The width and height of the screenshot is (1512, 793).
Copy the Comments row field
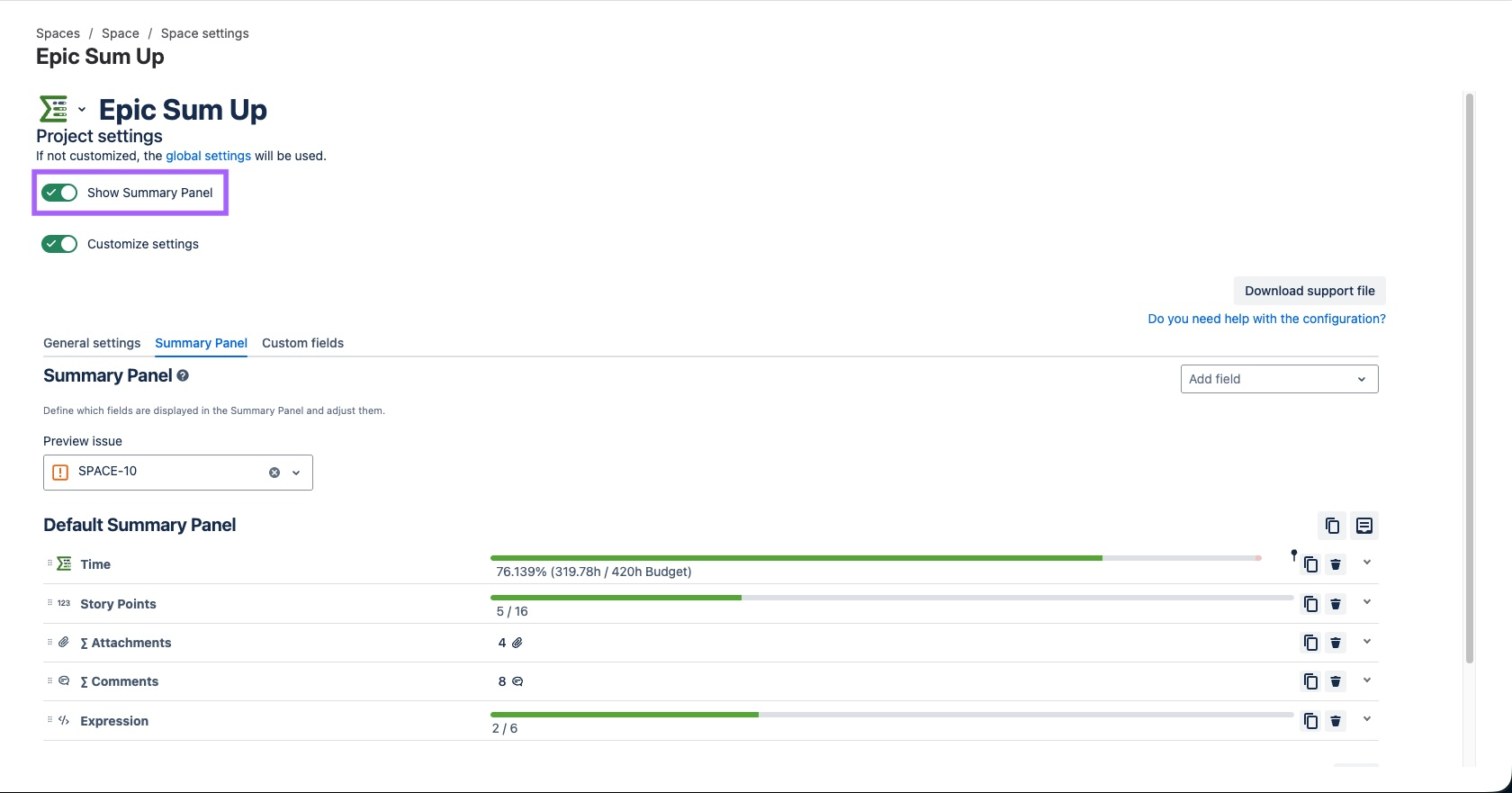coord(1310,681)
